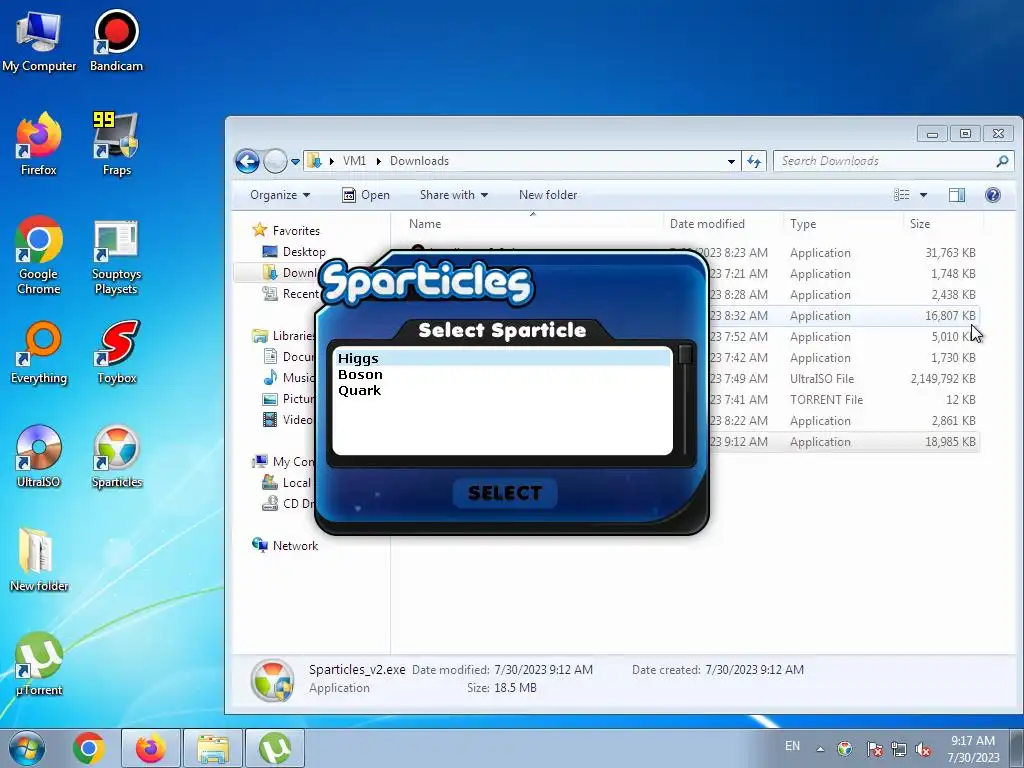This screenshot has height=768, width=1024.
Task: Click EN language indicator in taskbar
Action: tap(792, 746)
